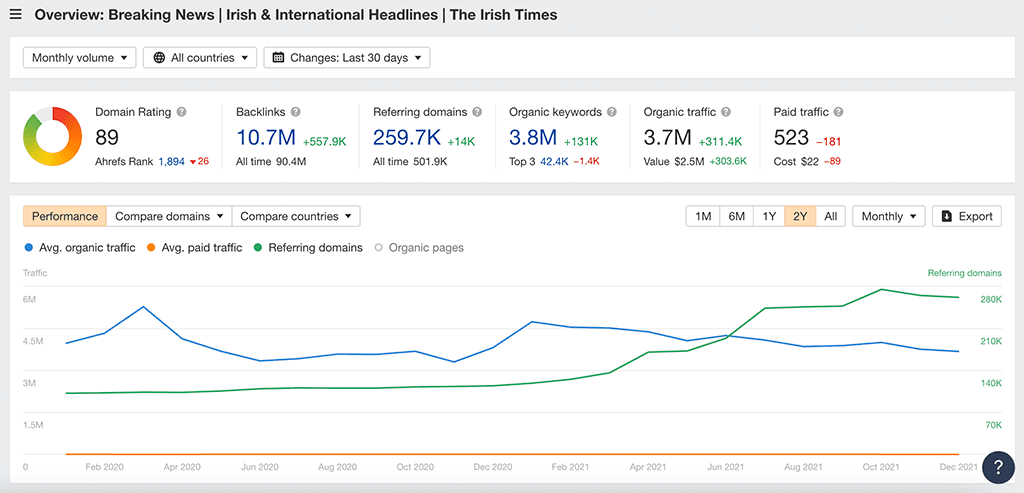The height and width of the screenshot is (493, 1024).
Task: Click the All time 501.9K text
Action: [410, 161]
